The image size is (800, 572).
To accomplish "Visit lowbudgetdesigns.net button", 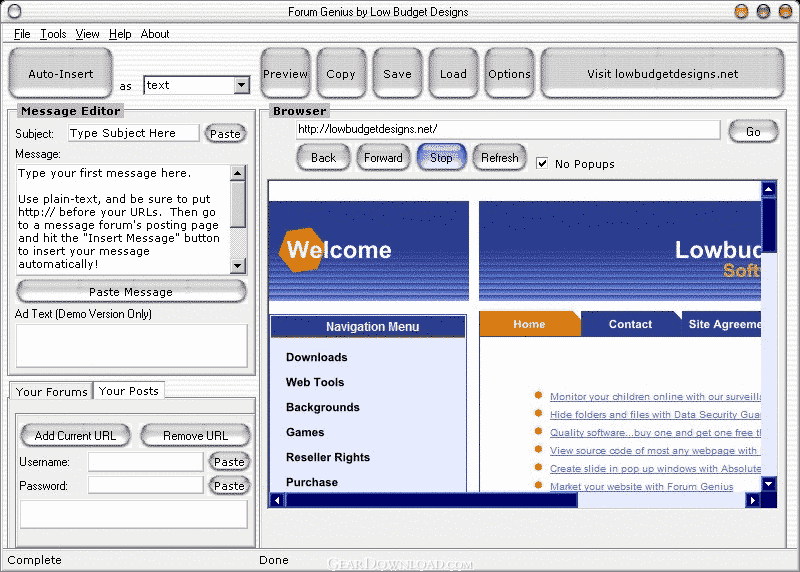I will pyautogui.click(x=662, y=73).
